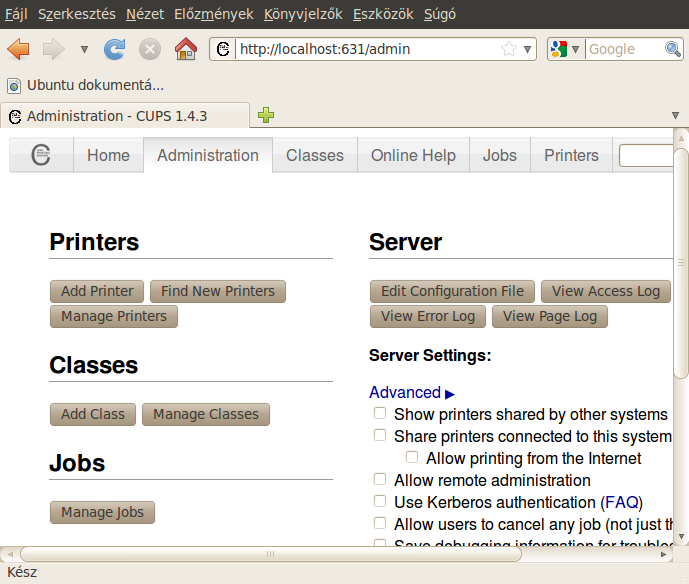689x584 pixels.
Task: Open the back/forward history dropdown arrow
Action: pyautogui.click(x=84, y=49)
